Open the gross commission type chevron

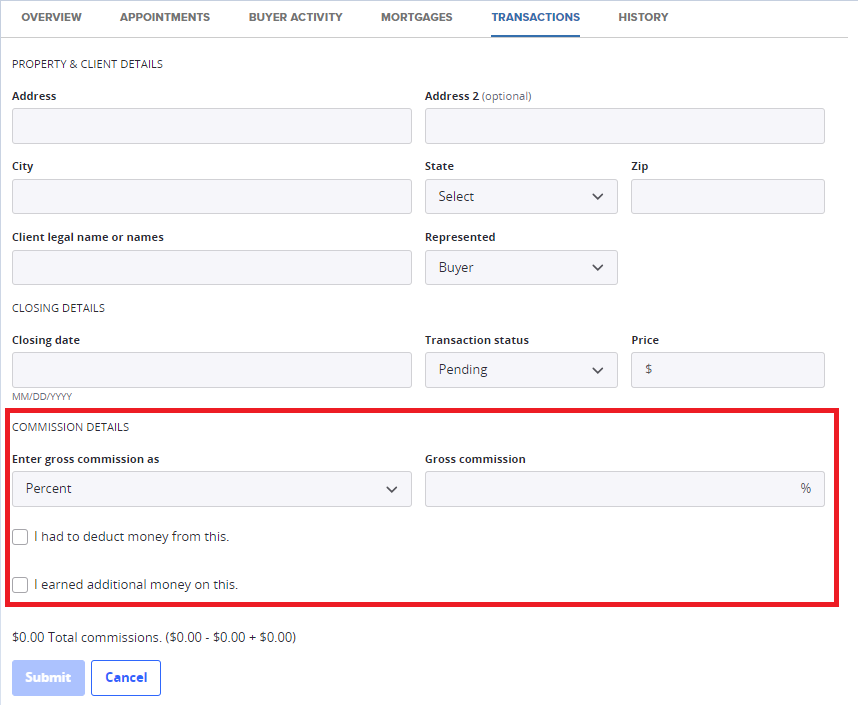coord(392,489)
